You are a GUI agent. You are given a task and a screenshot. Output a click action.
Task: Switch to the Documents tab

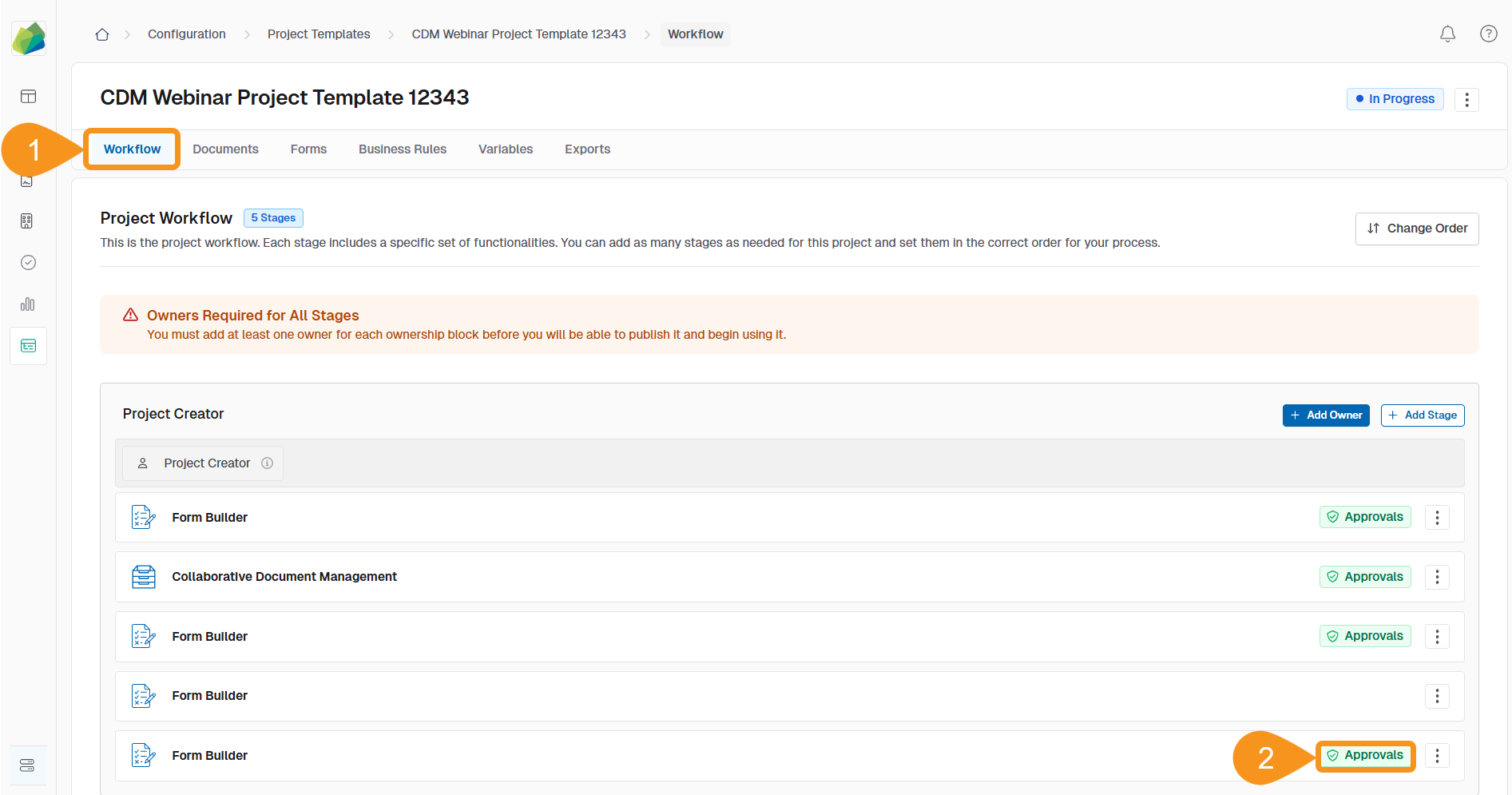(x=225, y=149)
